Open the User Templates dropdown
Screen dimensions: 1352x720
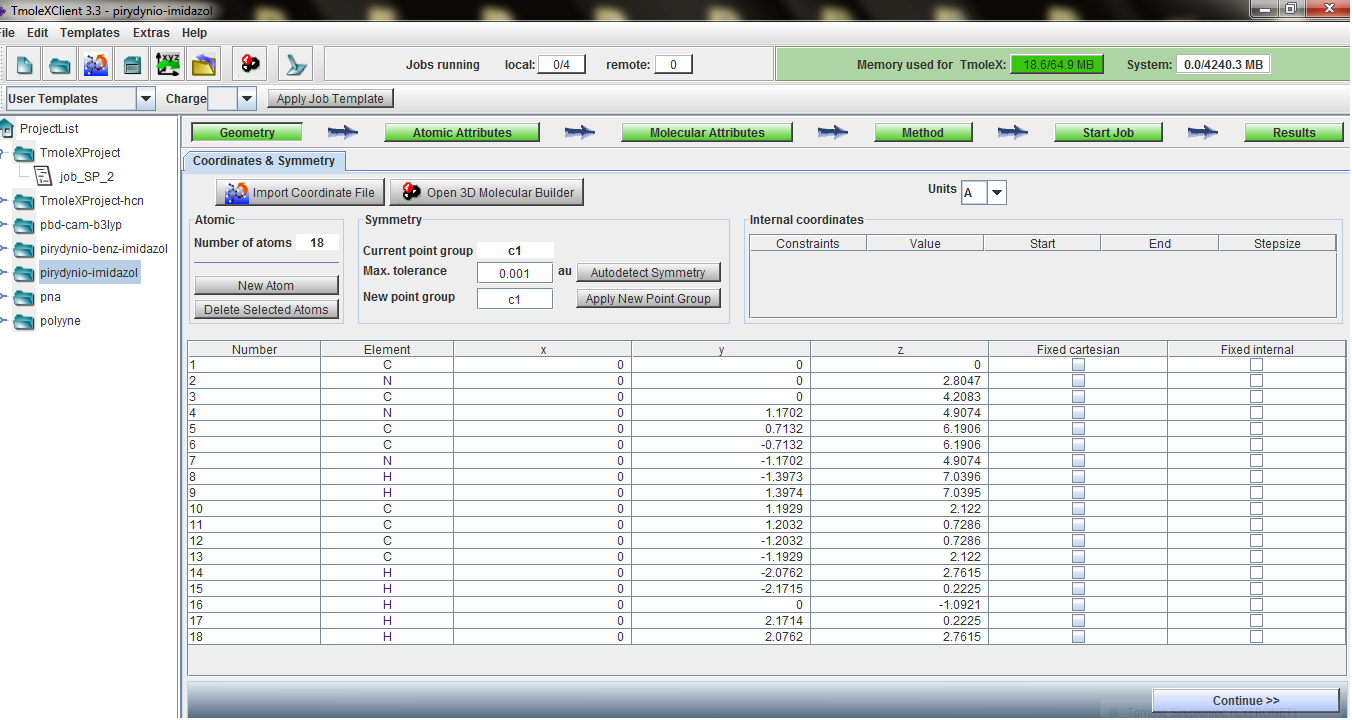[146, 99]
